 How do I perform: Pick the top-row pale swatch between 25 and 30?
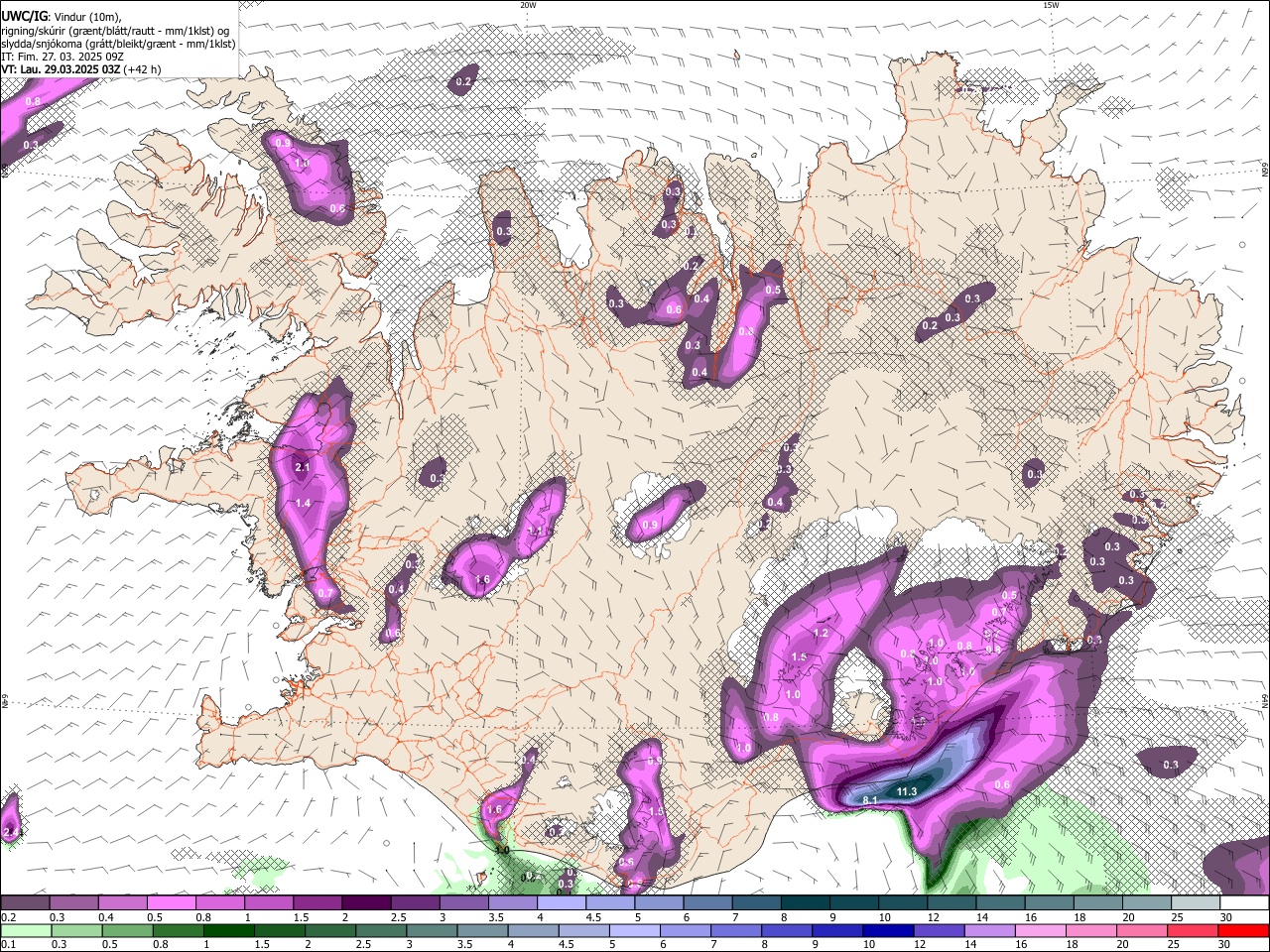tap(1196, 903)
